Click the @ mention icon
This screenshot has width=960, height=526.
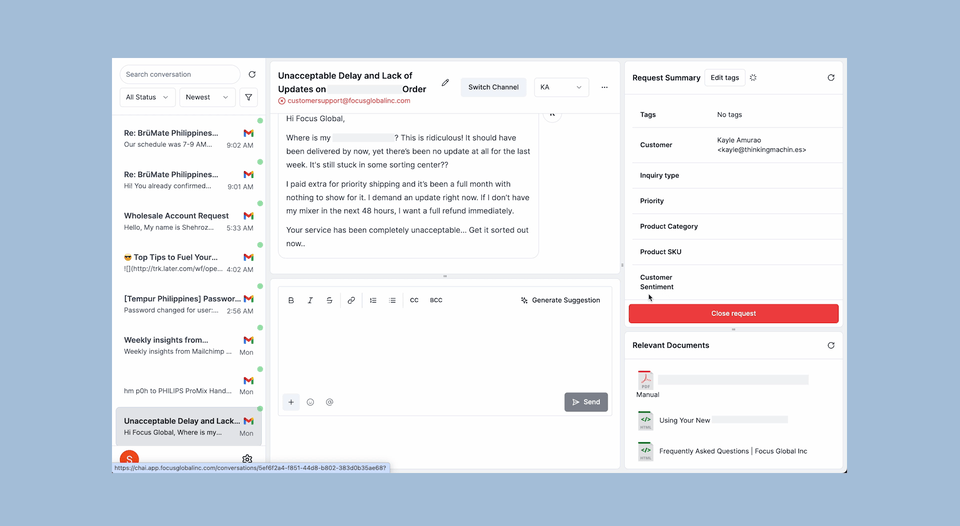329,402
